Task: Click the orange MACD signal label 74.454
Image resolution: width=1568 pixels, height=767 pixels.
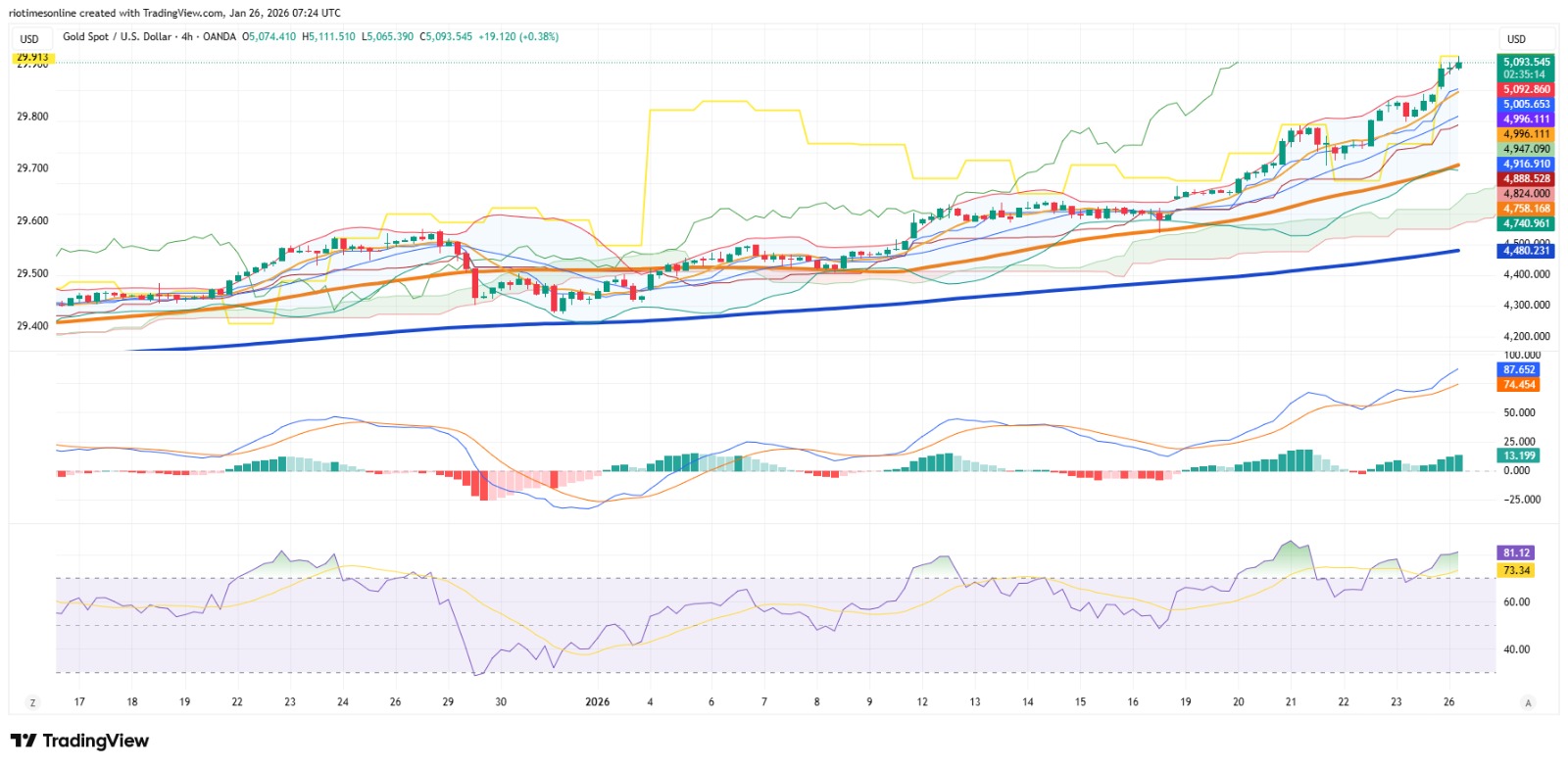Action: point(1519,385)
